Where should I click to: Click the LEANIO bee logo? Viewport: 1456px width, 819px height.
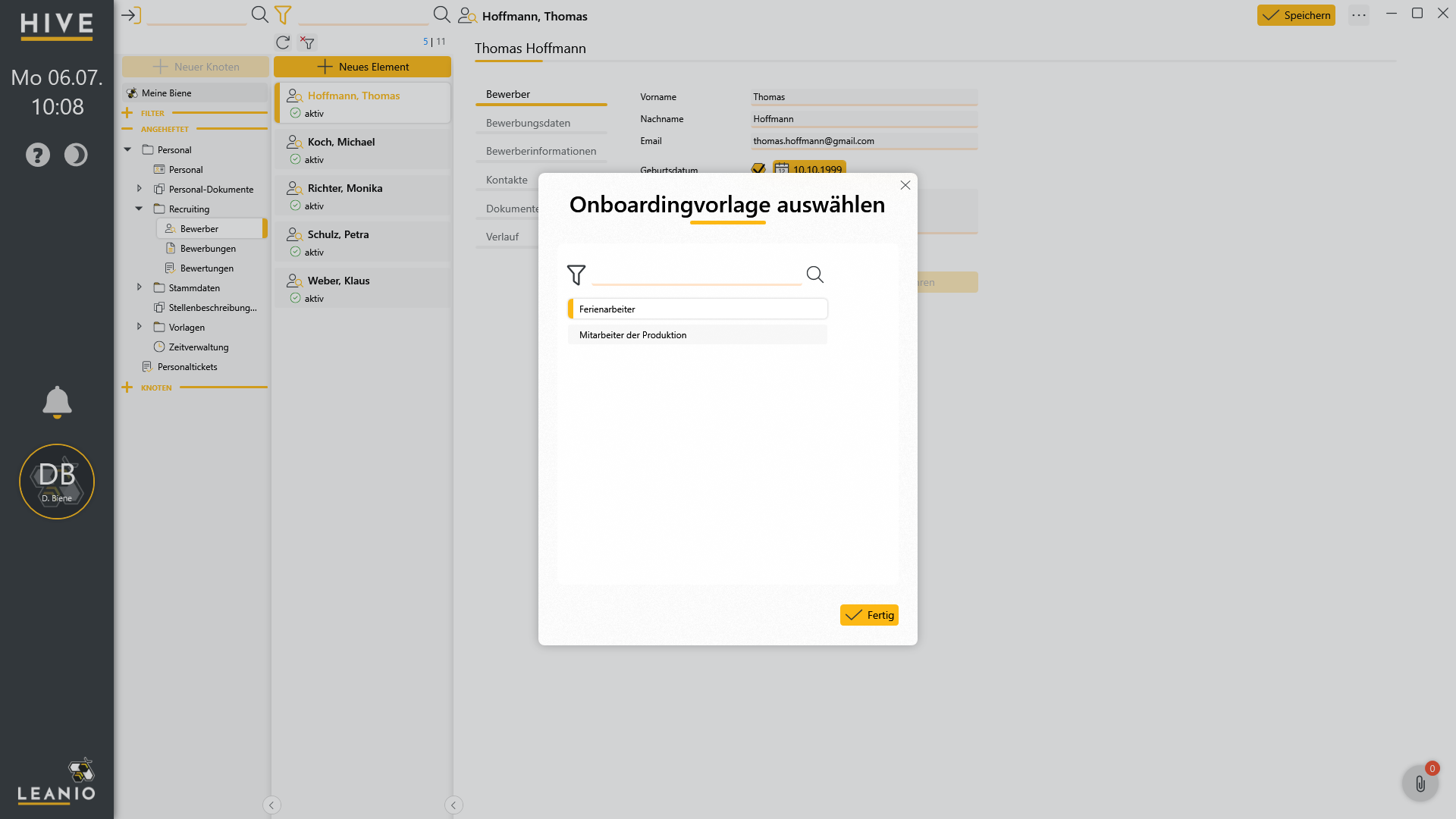pyautogui.click(x=57, y=781)
